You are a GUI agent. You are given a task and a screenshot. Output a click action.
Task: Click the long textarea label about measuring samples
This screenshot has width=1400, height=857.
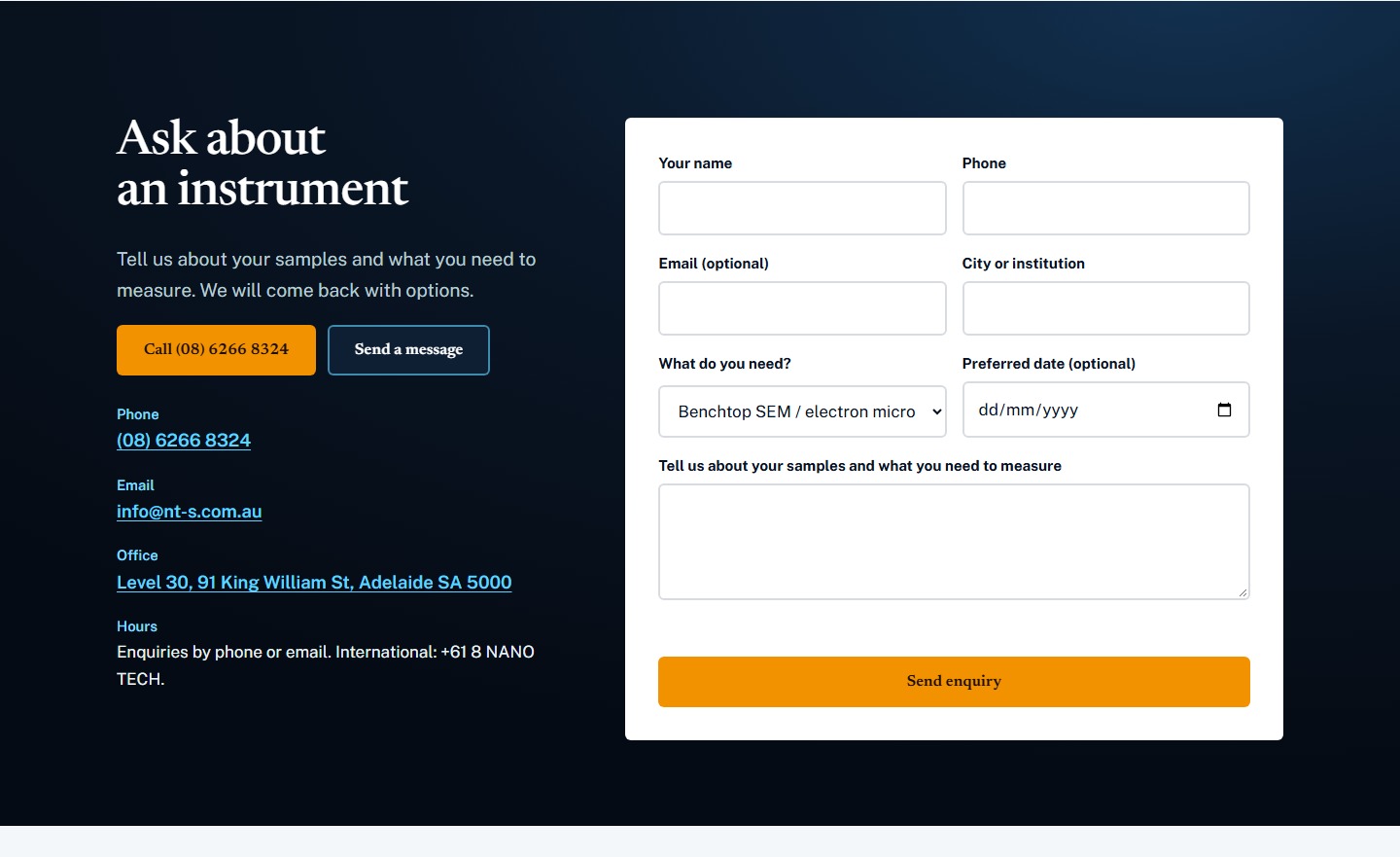[x=860, y=466]
